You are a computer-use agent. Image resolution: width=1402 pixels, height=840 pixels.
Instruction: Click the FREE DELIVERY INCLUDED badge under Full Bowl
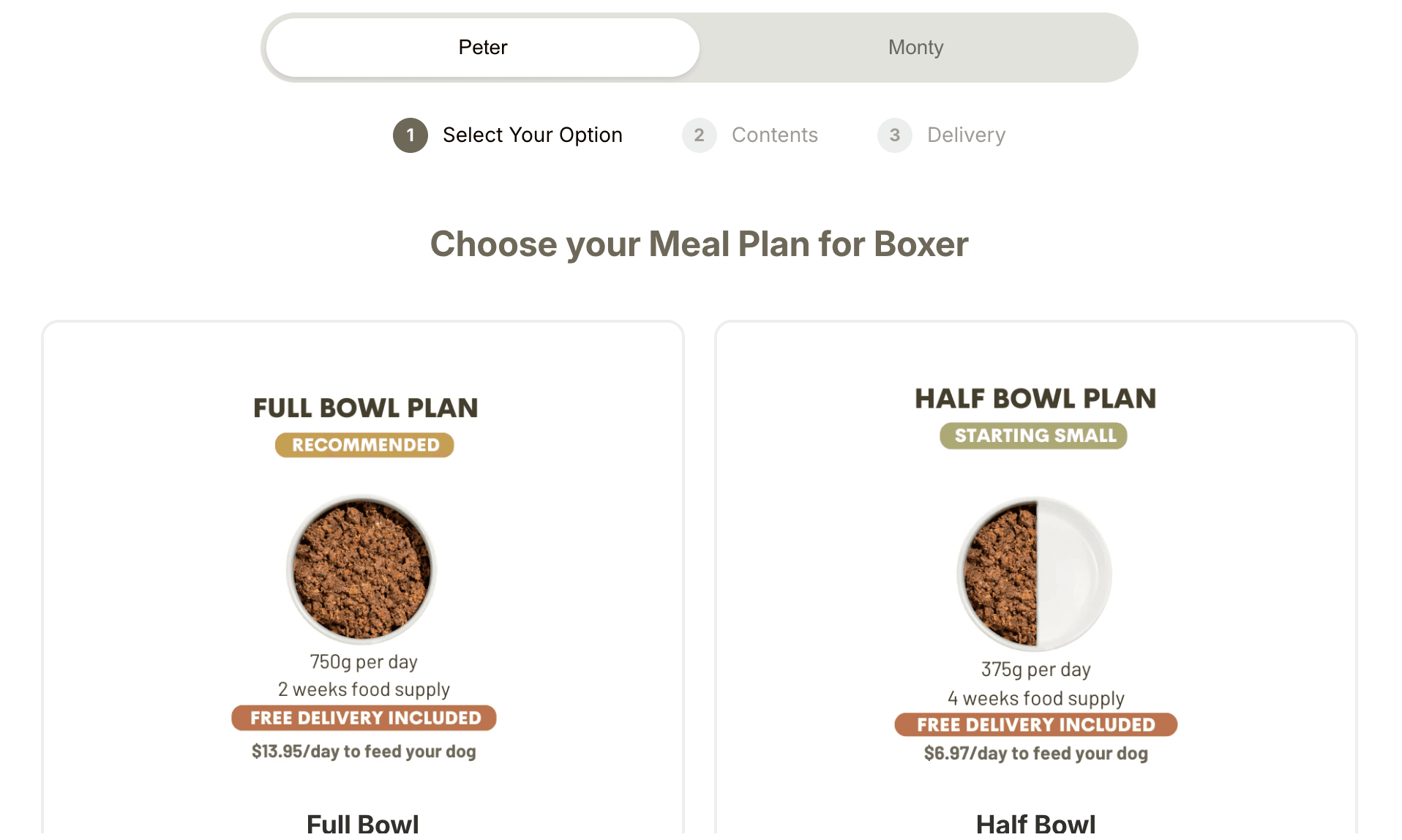(364, 718)
